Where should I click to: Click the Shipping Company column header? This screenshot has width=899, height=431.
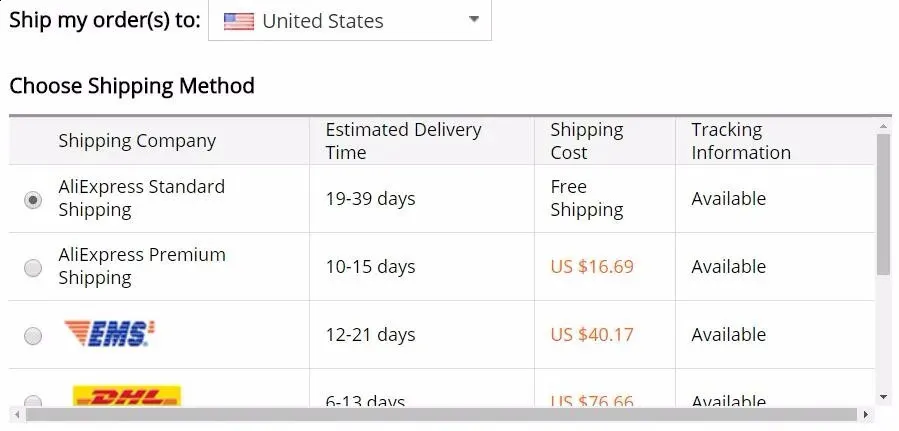pos(137,141)
